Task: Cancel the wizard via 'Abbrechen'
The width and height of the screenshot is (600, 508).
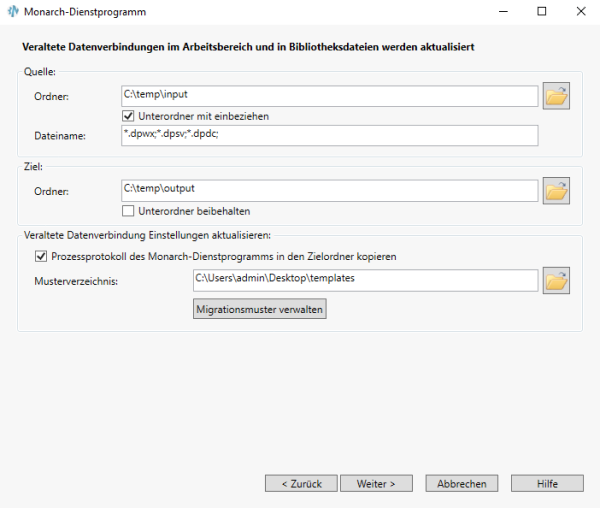Action: click(462, 483)
